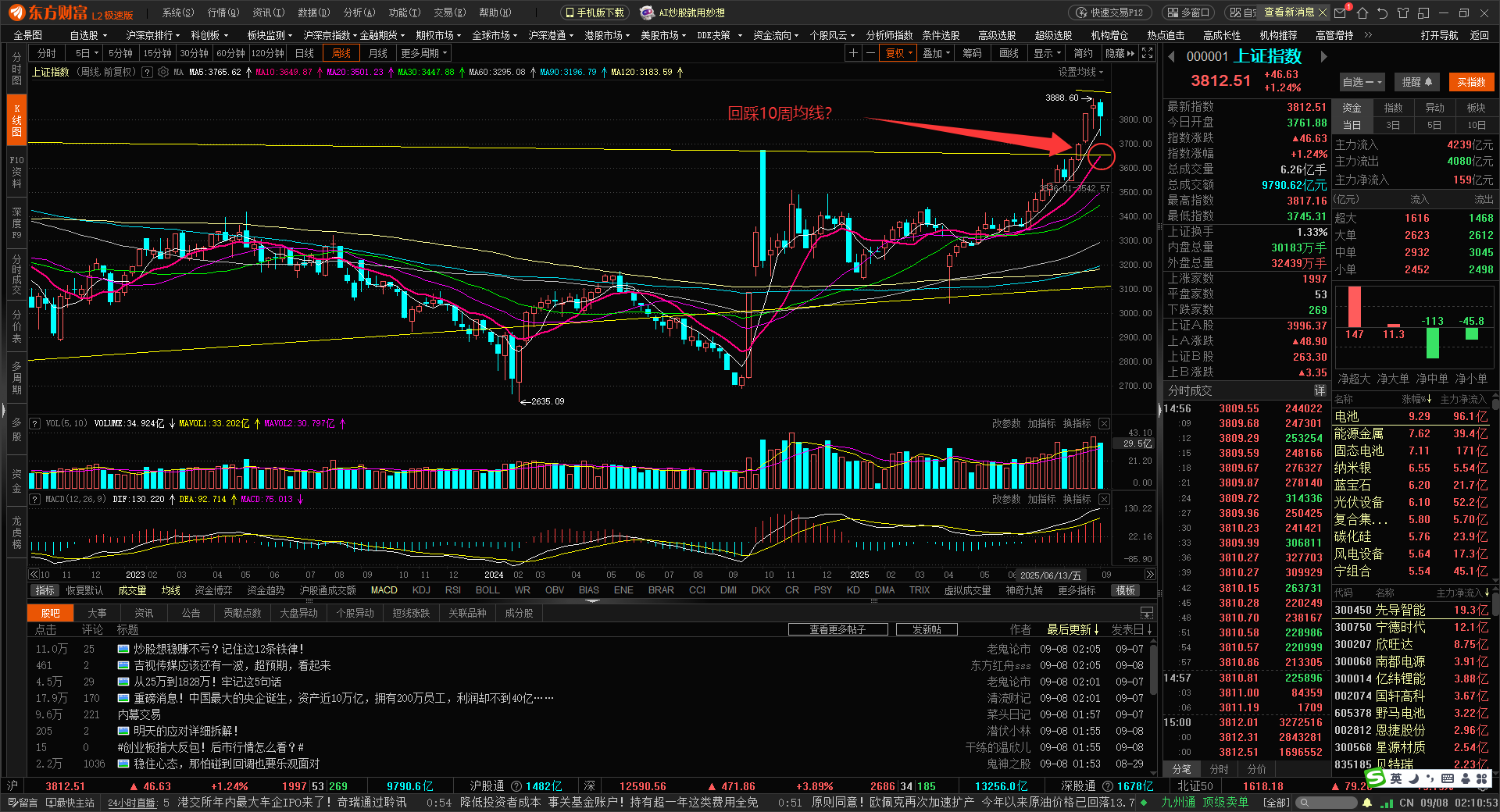Toggle 简约 simple display mode
Image resolution: width=1500 pixels, height=812 pixels.
click(1083, 53)
